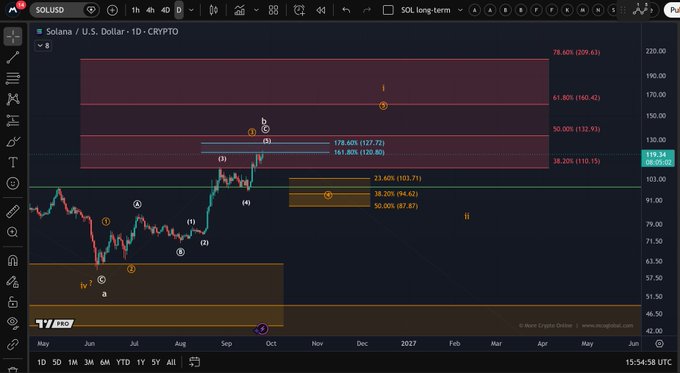Screen dimensions: 680x373
Task: Select the trend line tool
Action: coord(13,57)
